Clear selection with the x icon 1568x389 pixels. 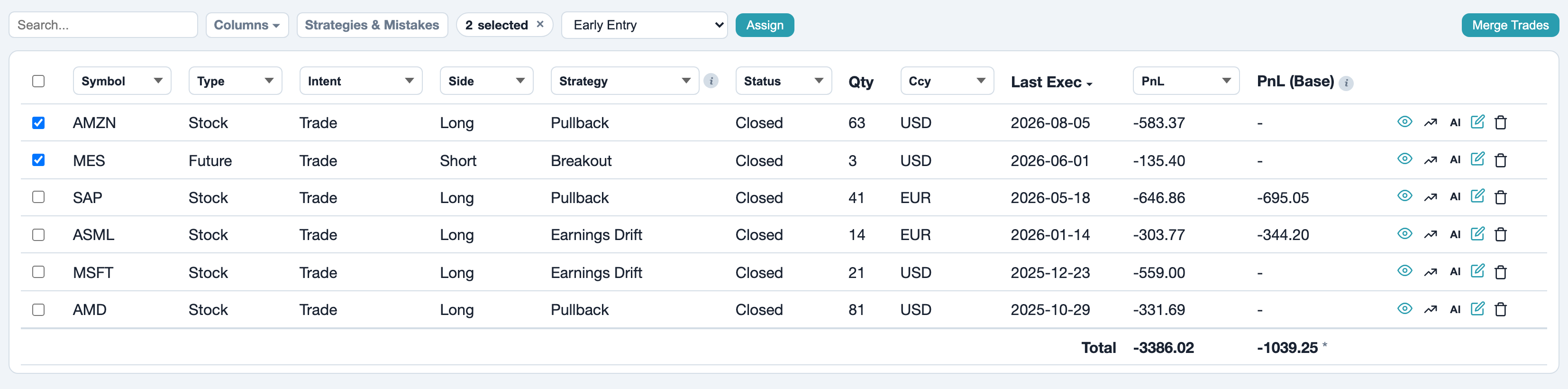(x=540, y=24)
